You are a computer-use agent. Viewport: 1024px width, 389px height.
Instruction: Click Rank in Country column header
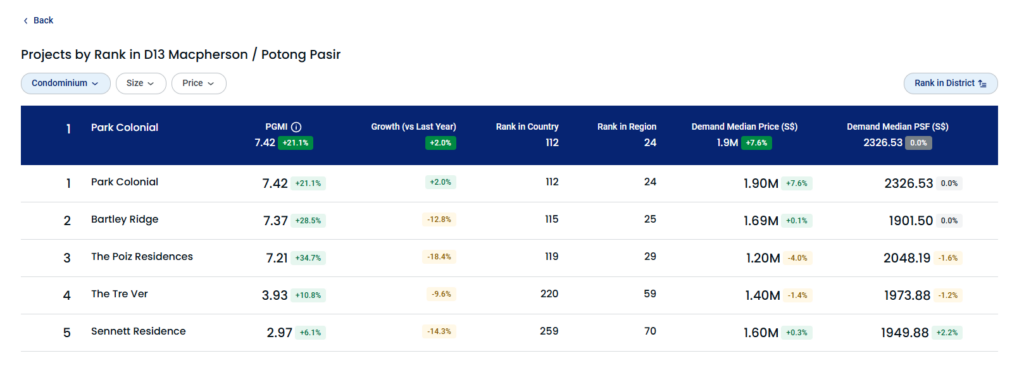point(527,127)
